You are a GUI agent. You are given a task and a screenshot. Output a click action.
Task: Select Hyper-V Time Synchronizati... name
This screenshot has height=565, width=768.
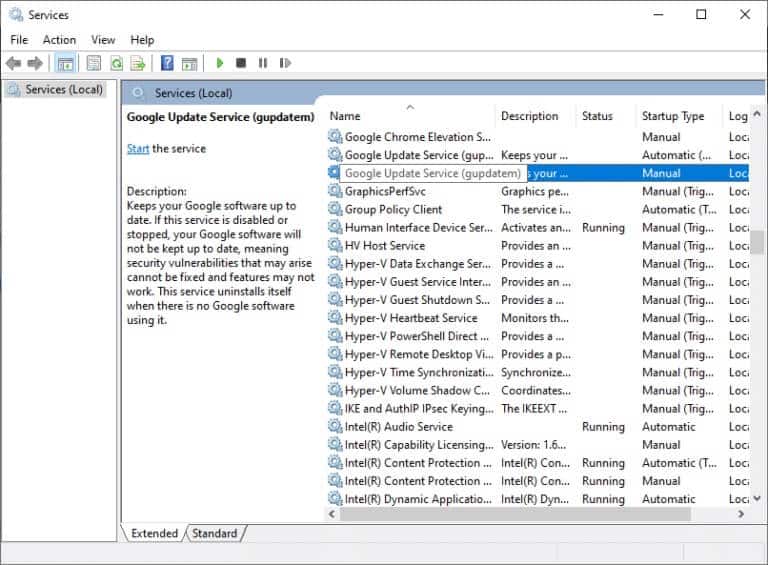pos(419,373)
